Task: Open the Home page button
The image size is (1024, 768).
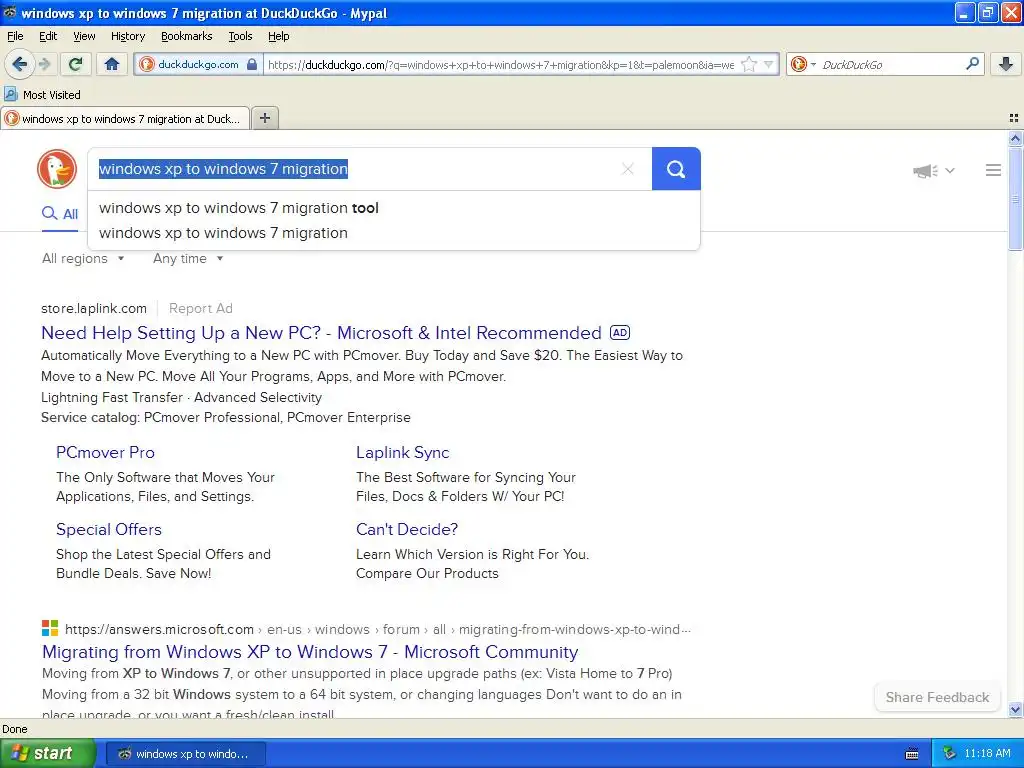Action: [x=112, y=64]
